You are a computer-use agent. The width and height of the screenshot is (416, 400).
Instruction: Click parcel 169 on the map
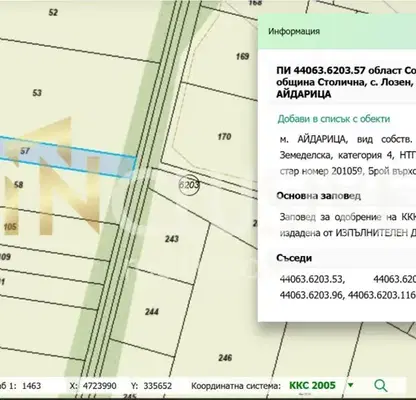[242, 56]
